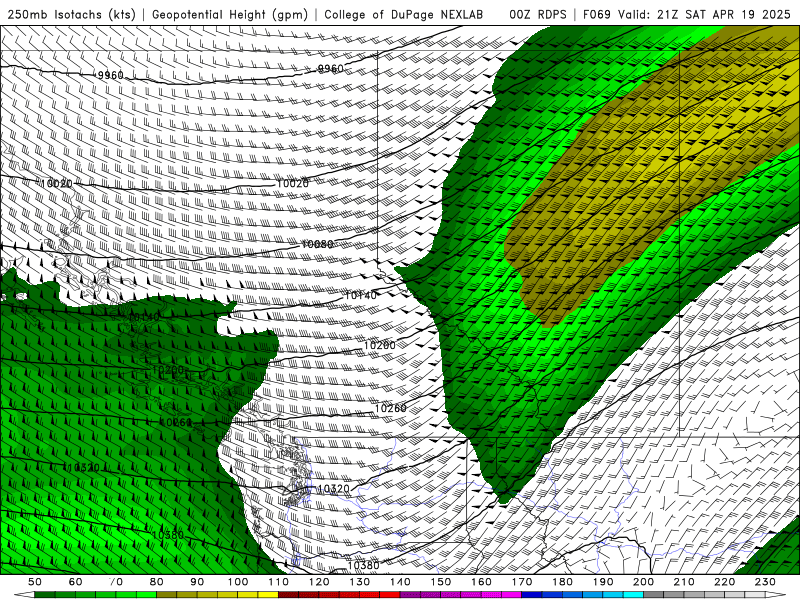Click the 130 kts colorbar label
This screenshot has height=600, width=800.
(x=360, y=582)
